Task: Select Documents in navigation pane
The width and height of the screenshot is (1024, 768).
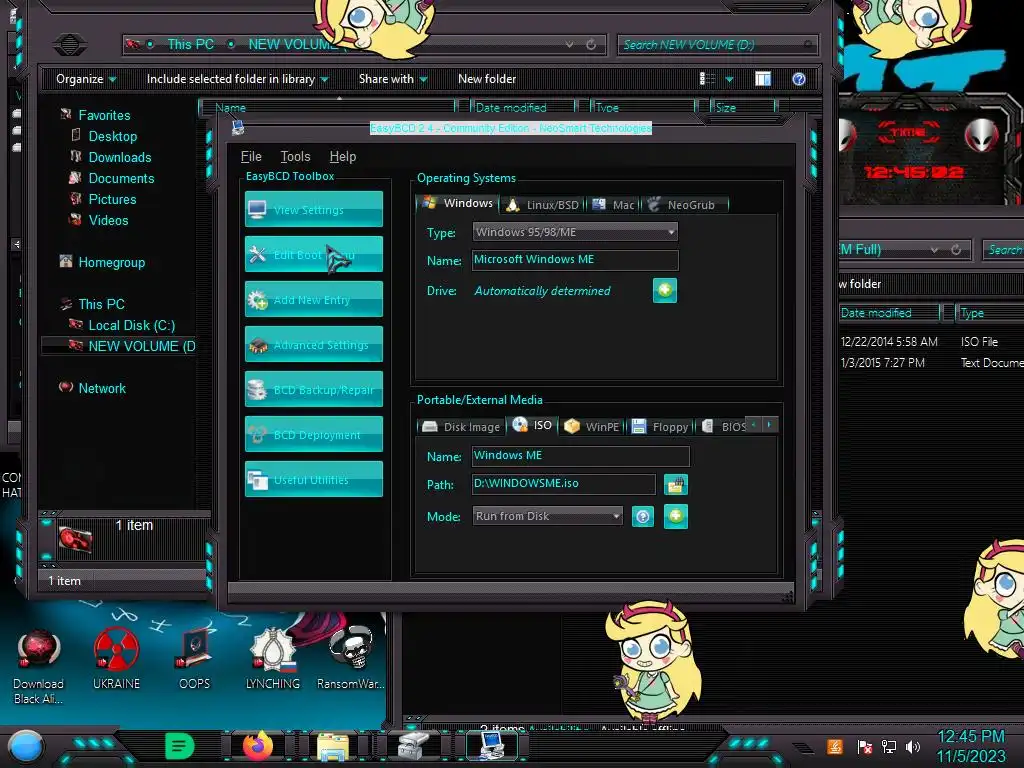Action: (121, 178)
